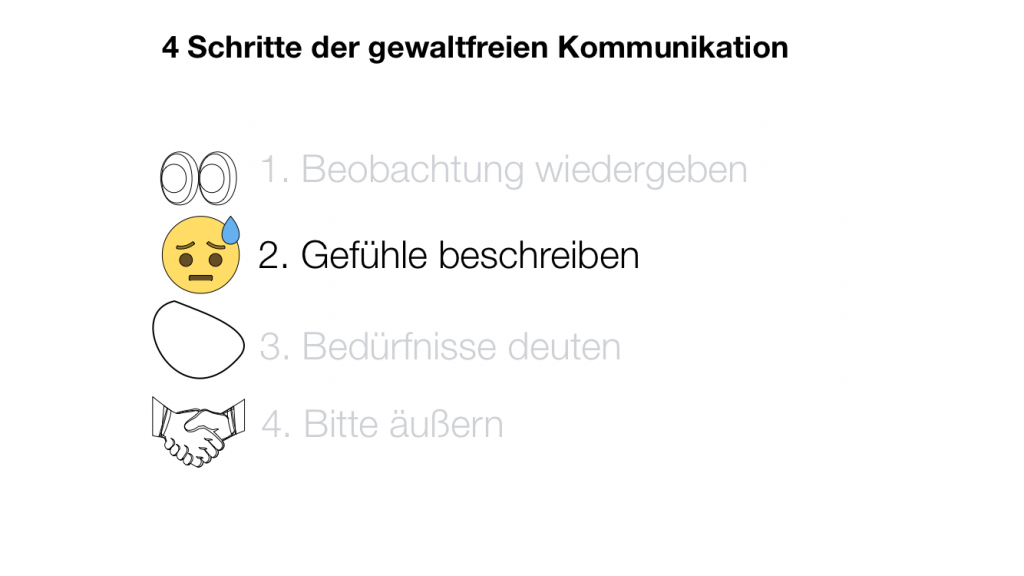Select the worried face emoji
This screenshot has width=1024, height=576.
pos(199,256)
